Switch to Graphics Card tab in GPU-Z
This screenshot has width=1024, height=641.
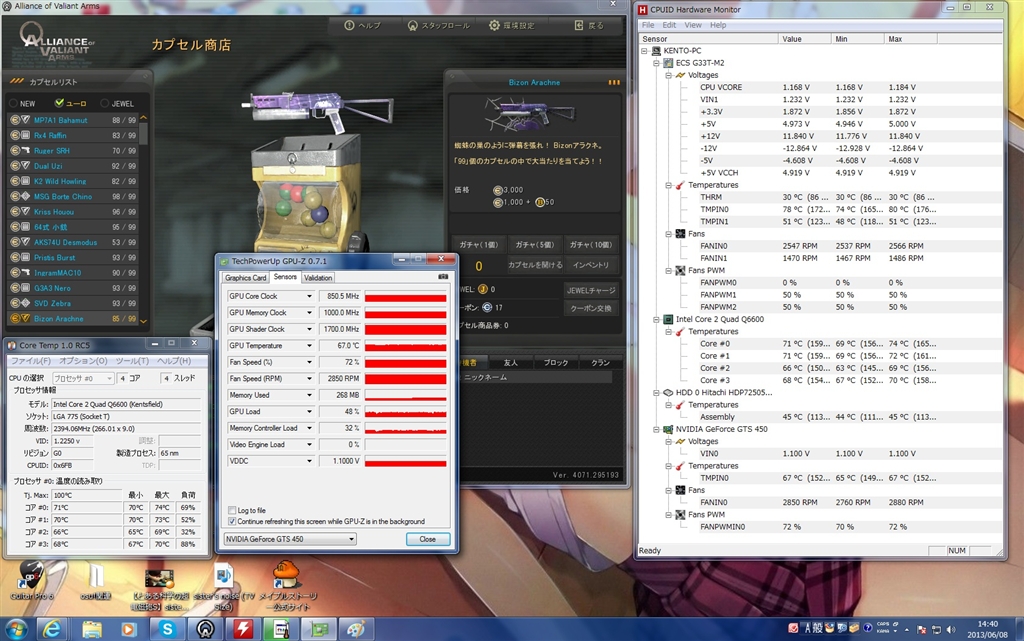246,278
